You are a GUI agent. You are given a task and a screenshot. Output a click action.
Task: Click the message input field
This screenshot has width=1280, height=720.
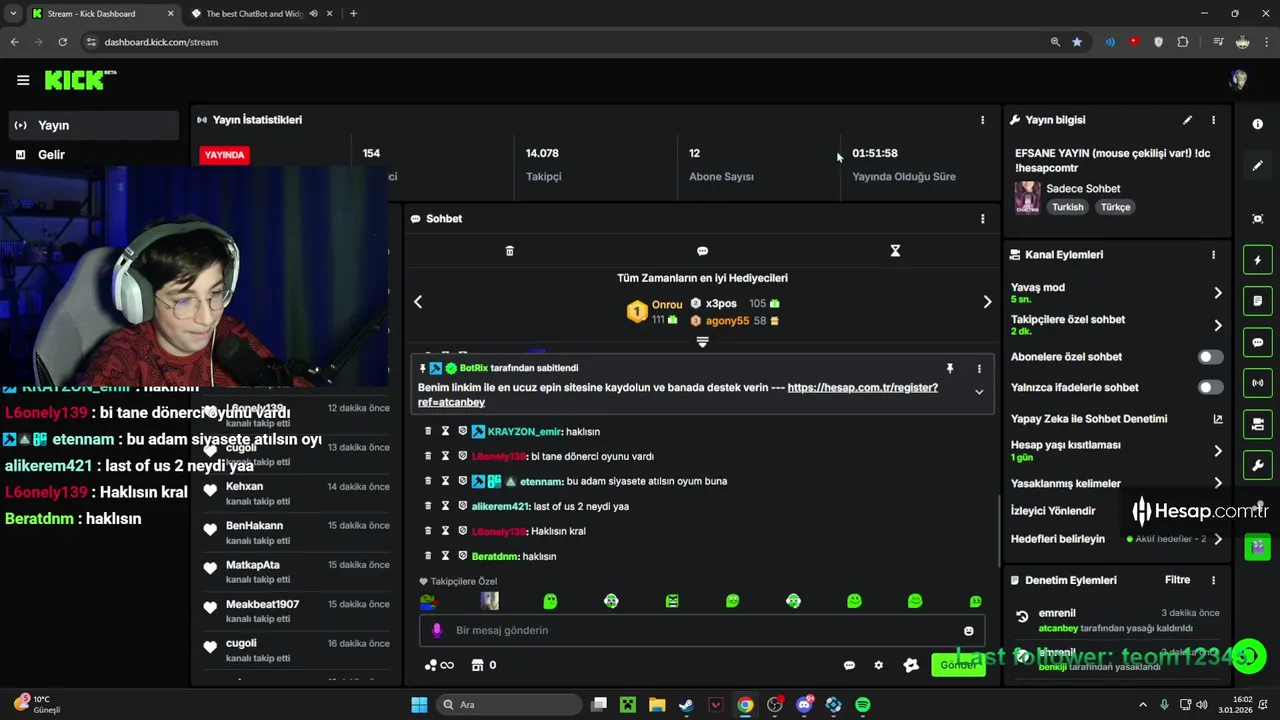(x=702, y=631)
